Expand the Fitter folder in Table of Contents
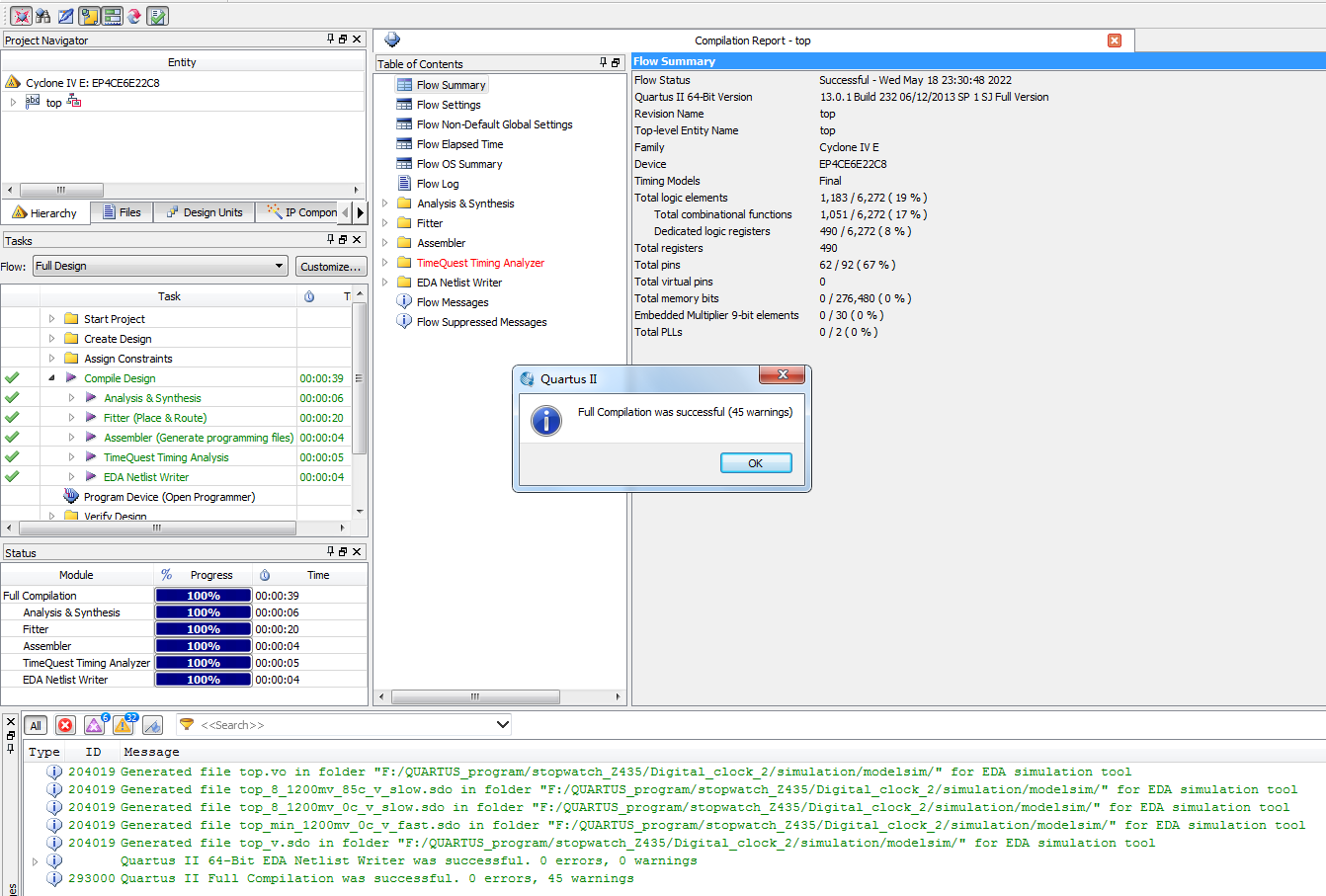This screenshot has height=896, width=1326. tap(384, 222)
